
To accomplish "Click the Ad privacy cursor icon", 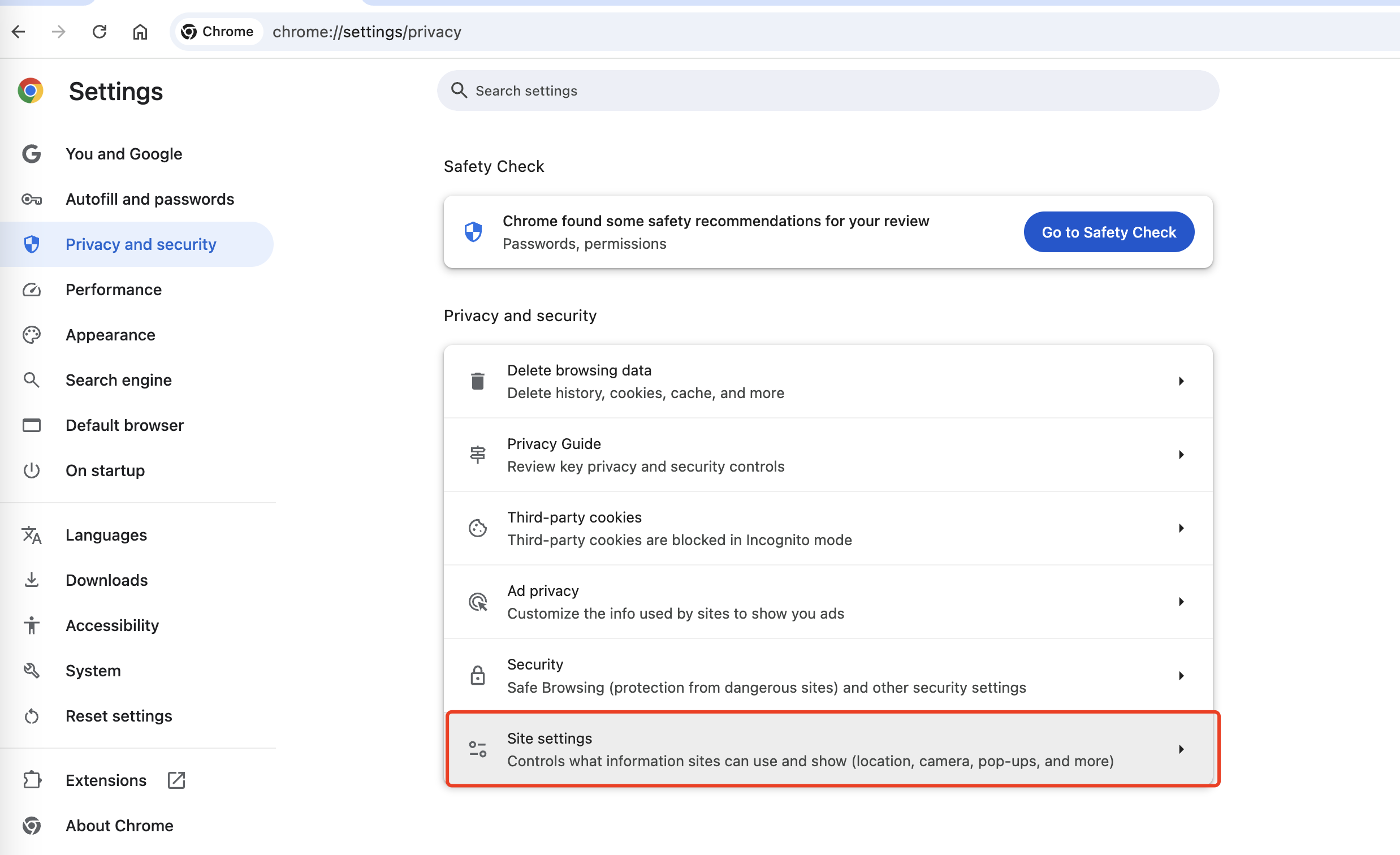I will click(478, 602).
